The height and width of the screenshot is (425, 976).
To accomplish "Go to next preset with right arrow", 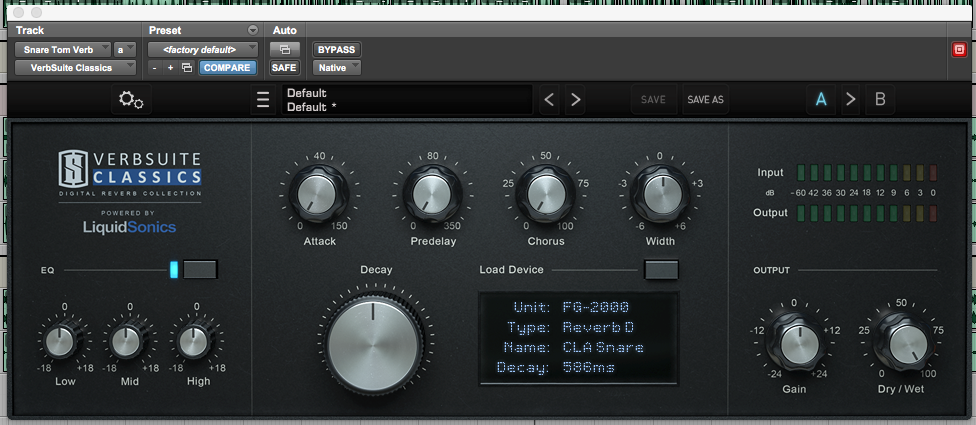I will [575, 100].
